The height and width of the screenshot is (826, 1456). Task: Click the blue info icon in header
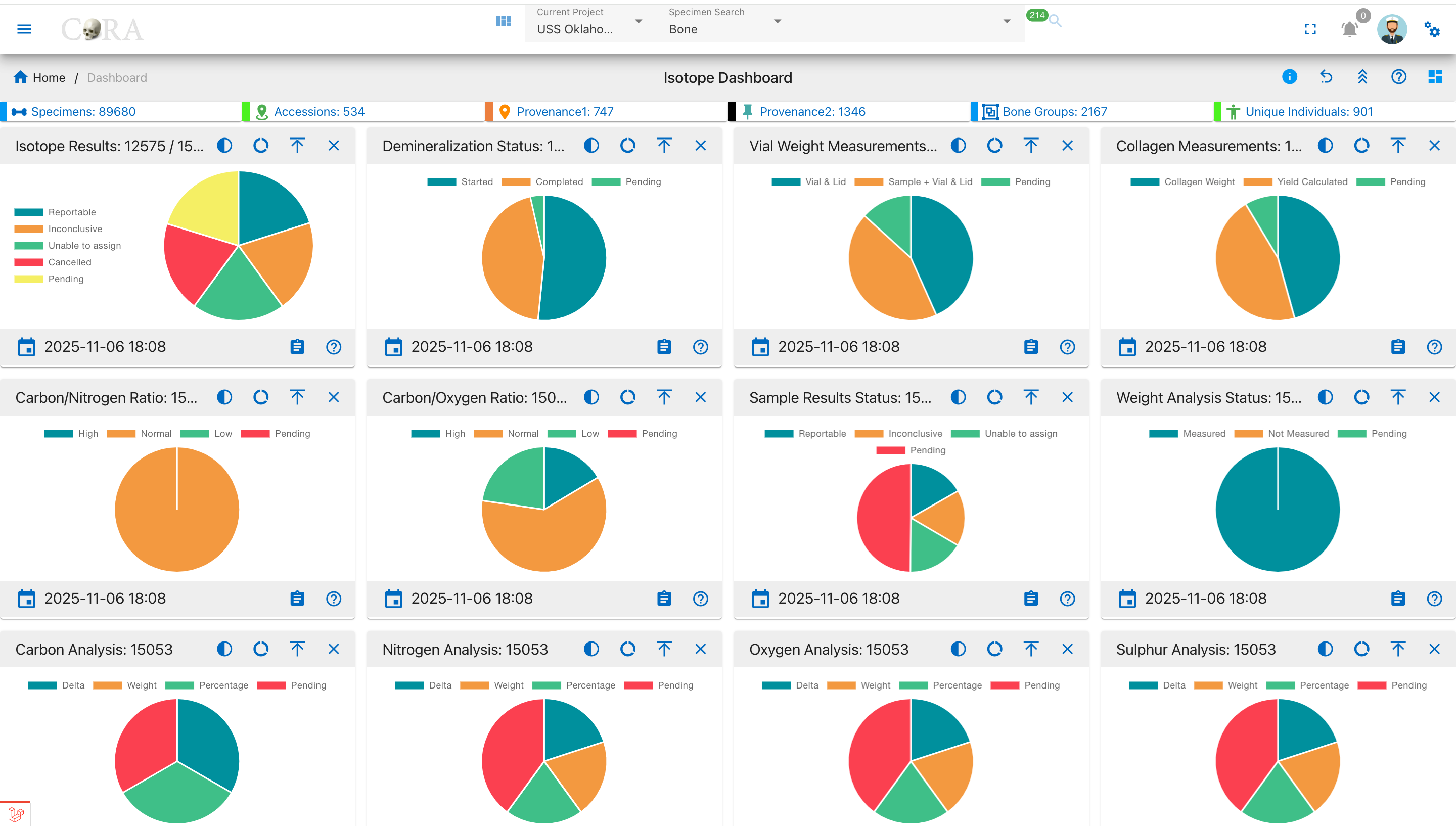(x=1289, y=77)
